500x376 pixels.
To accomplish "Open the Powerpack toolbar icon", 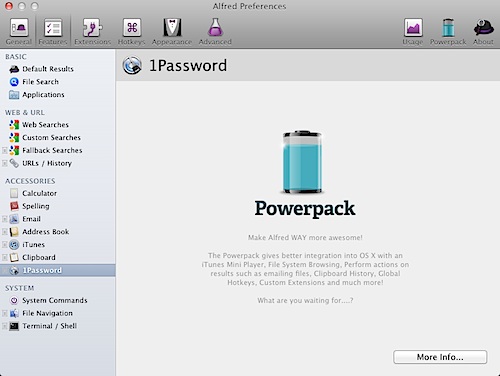I will click(x=448, y=32).
